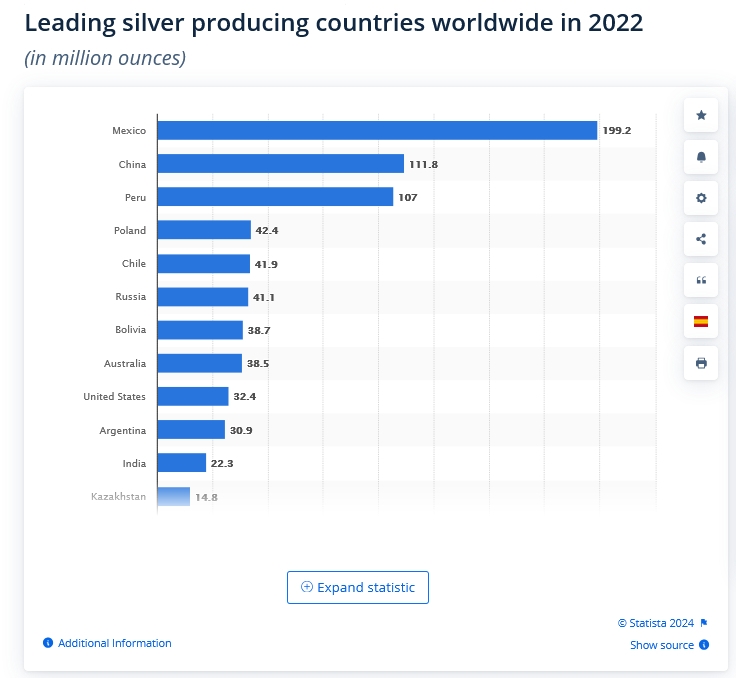Screen dimensions: 736x678
Task: Click the United States axis label
Action: click(115, 396)
